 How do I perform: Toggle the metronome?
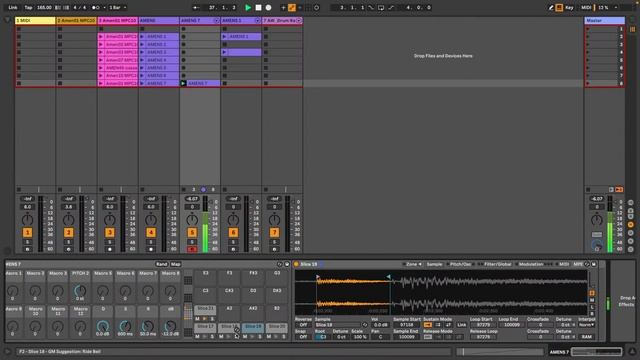(x=96, y=7)
